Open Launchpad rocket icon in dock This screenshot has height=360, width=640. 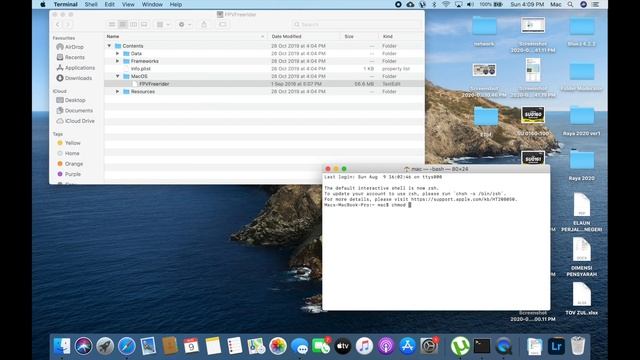point(105,346)
